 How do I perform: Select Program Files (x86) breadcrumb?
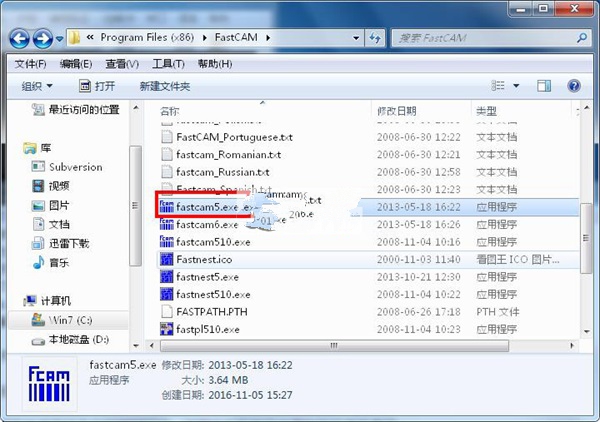point(147,37)
